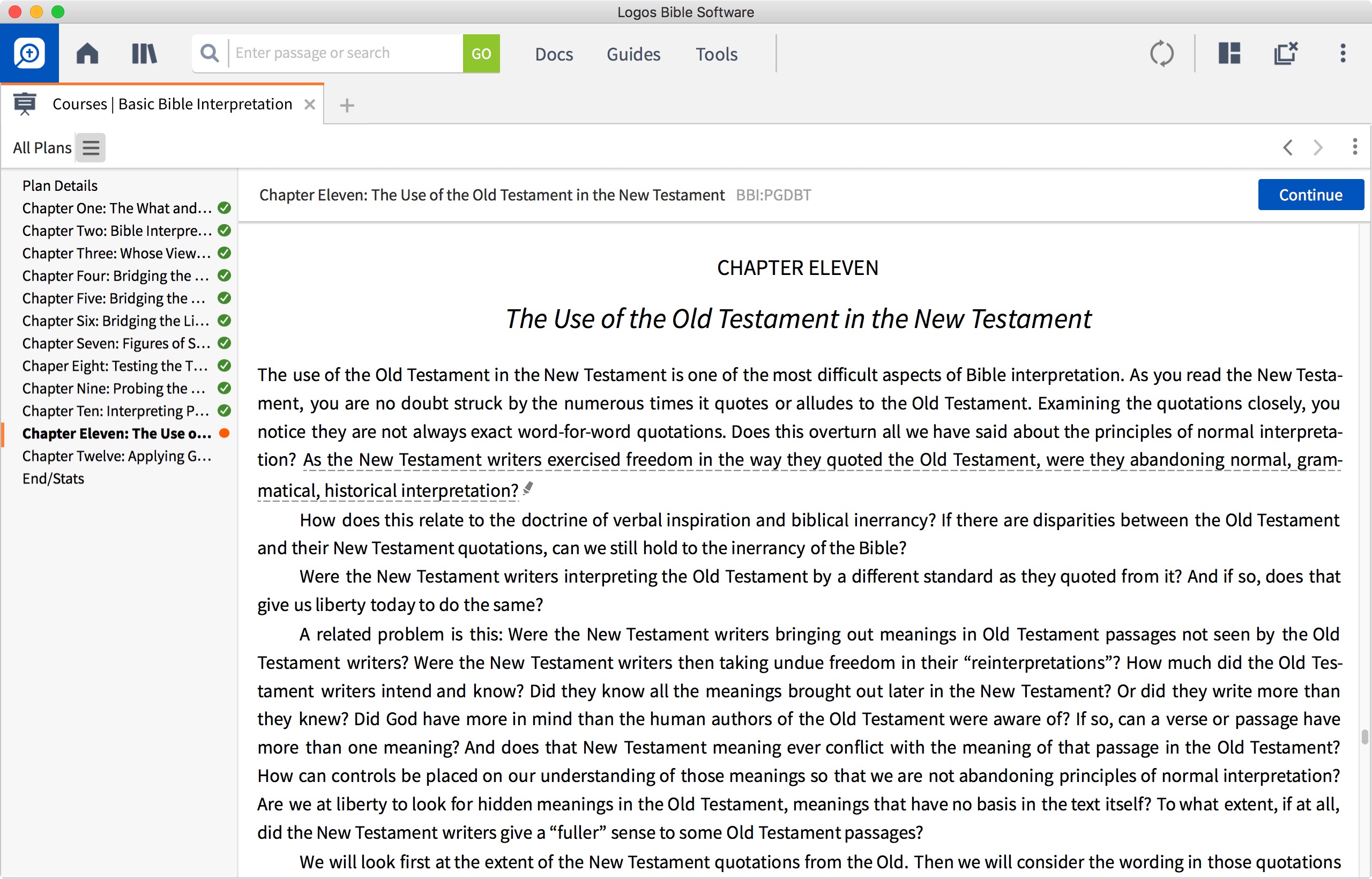Select Chapter Eleven: The Use o…

pos(117,434)
